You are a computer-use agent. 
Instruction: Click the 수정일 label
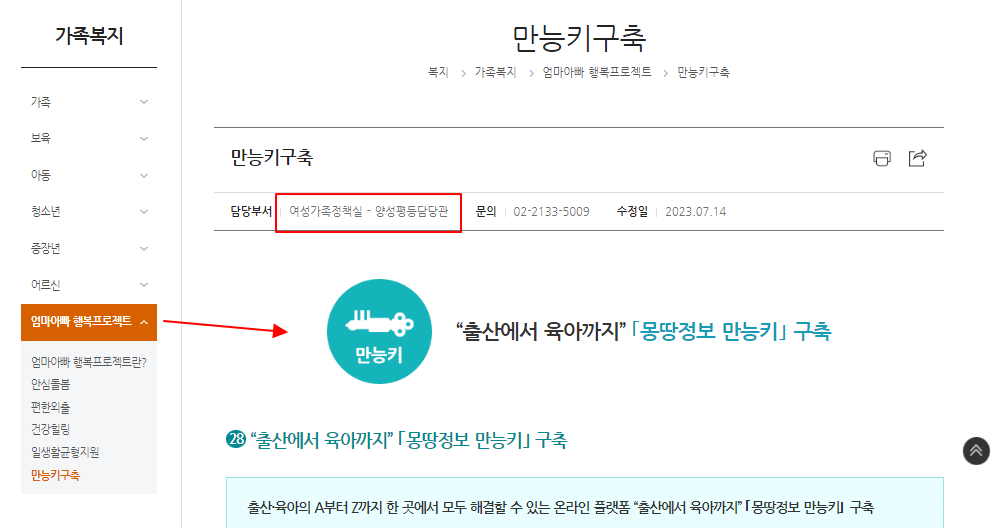point(632,211)
